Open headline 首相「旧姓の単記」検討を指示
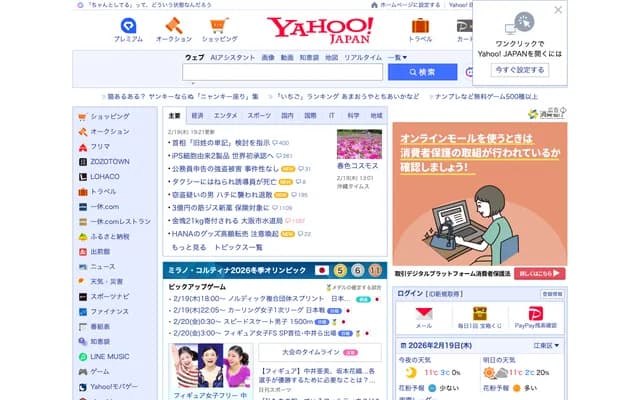Screen dimensions: 640x400 [x=221, y=143]
